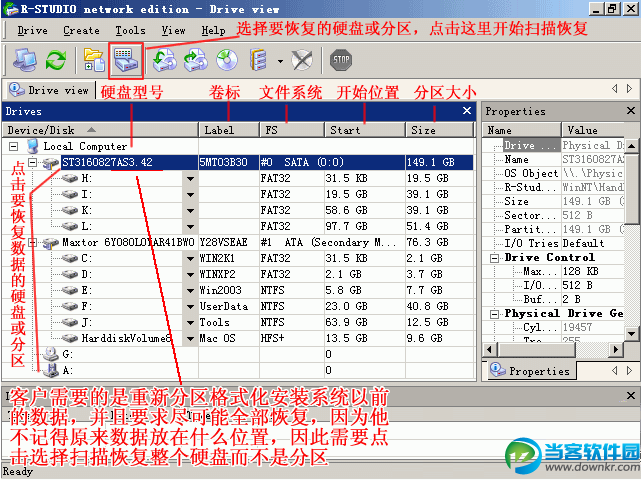The width and height of the screenshot is (641, 481).
Task: Open the Tools menu
Action: [130, 31]
